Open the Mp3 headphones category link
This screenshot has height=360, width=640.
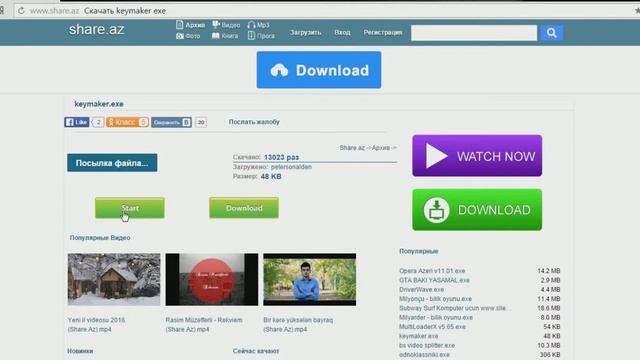point(258,25)
